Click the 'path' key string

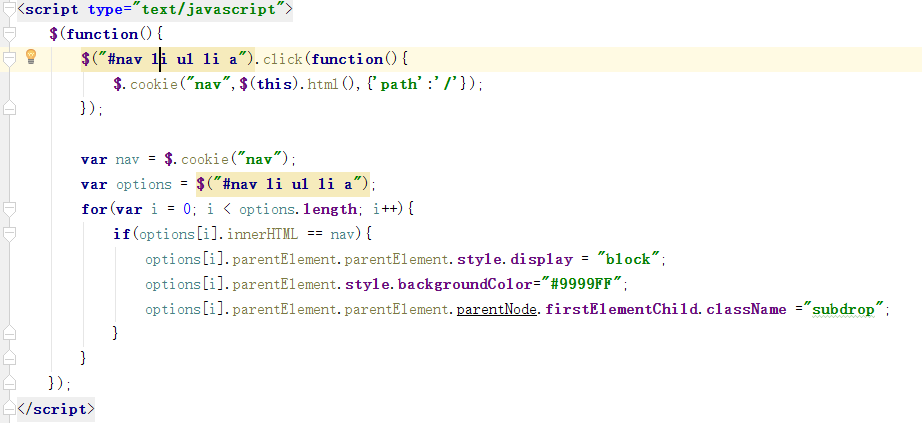[398, 84]
